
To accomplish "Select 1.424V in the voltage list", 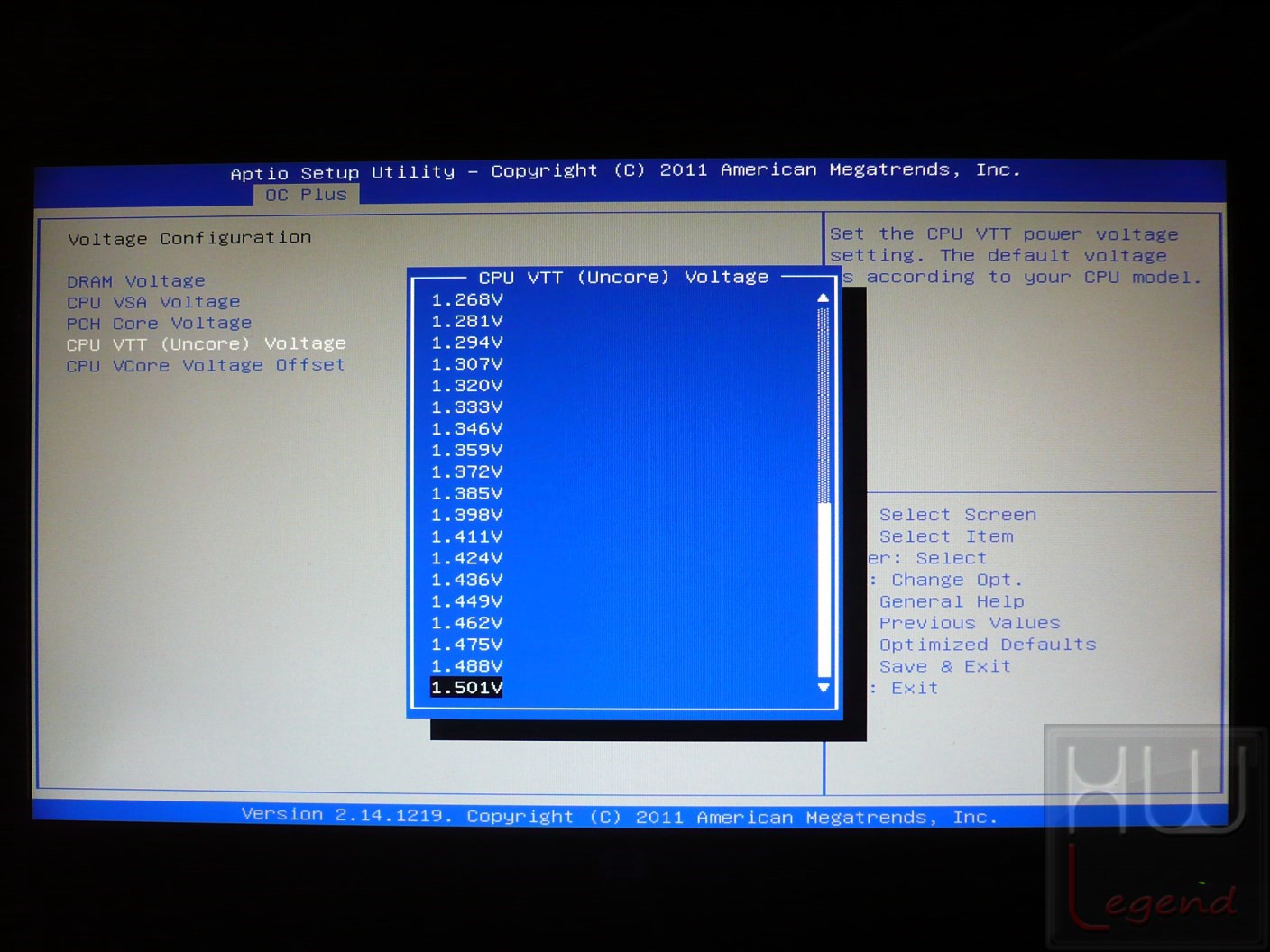I will [467, 558].
